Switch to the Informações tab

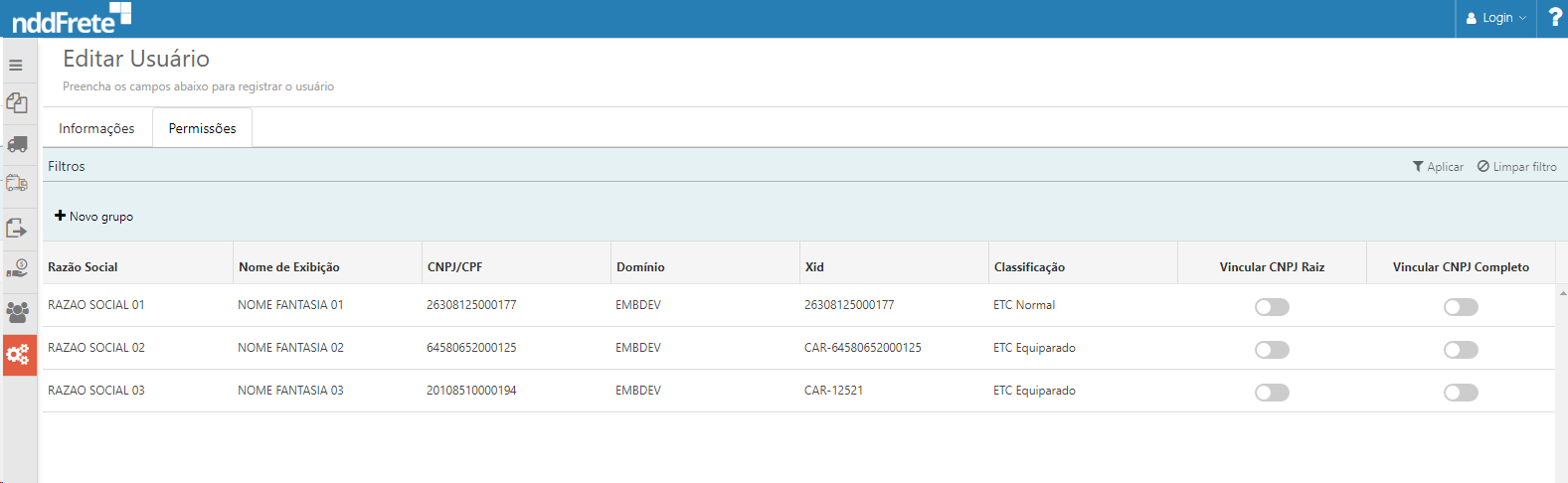coord(96,128)
